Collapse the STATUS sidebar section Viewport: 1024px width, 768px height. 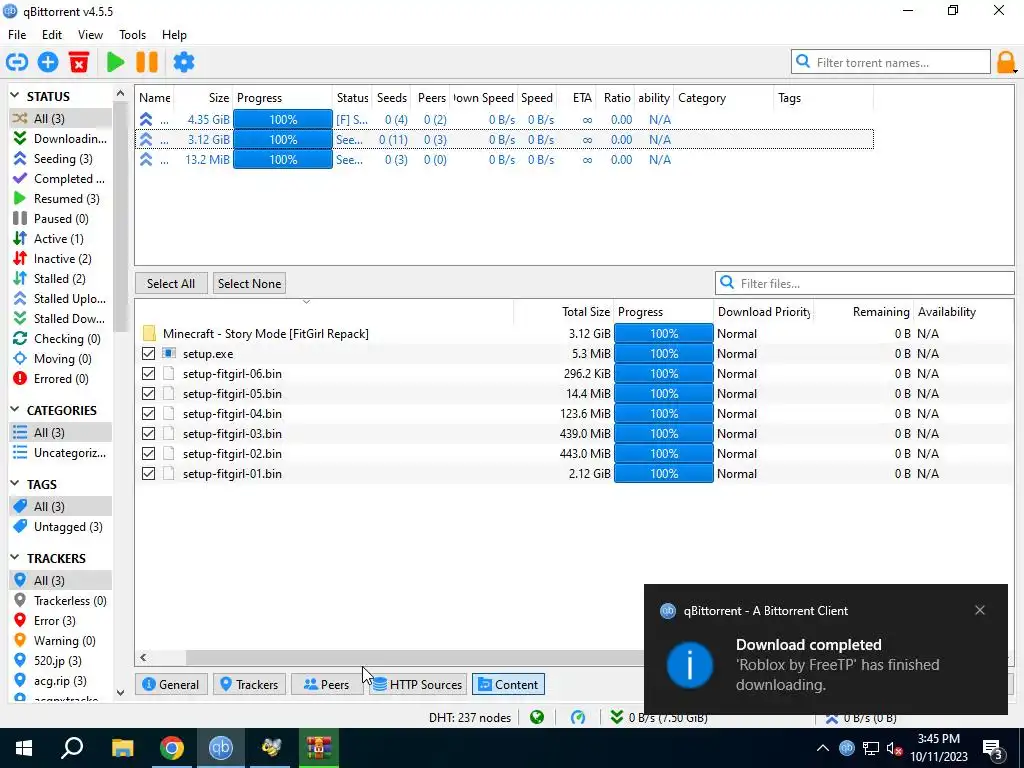point(15,96)
